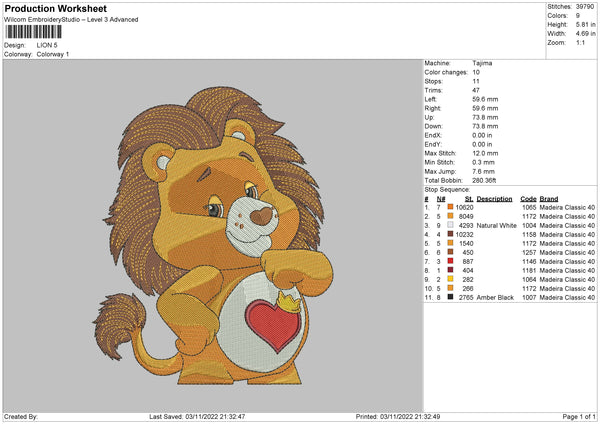Select thread code 1004
Screen dimensions: 600x424
[529, 225]
